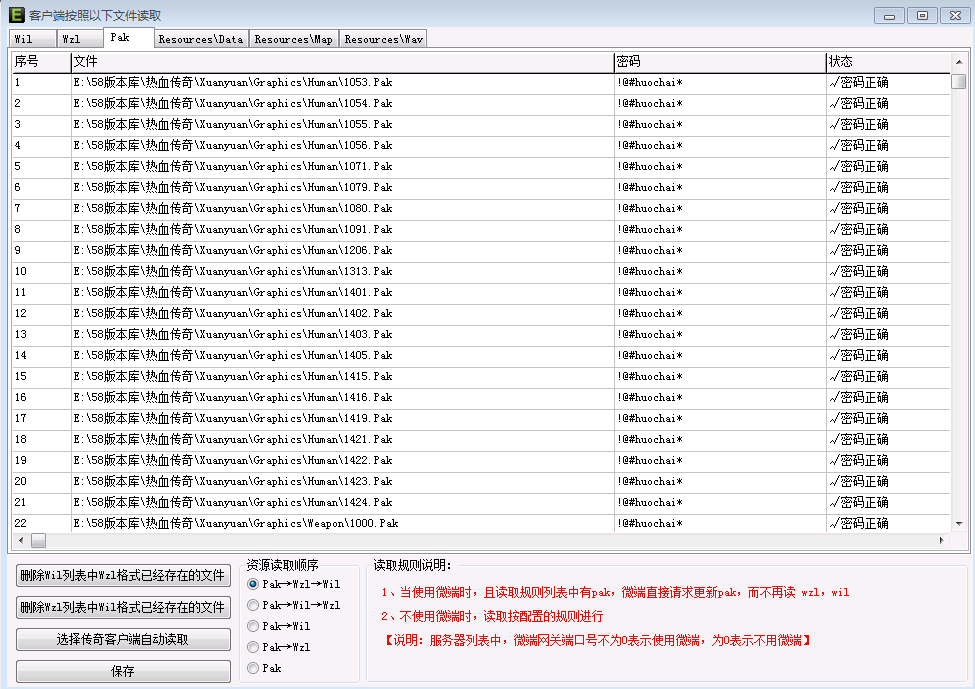The width and height of the screenshot is (975, 689).
Task: Open the Resources\Map tab
Action: (294, 39)
